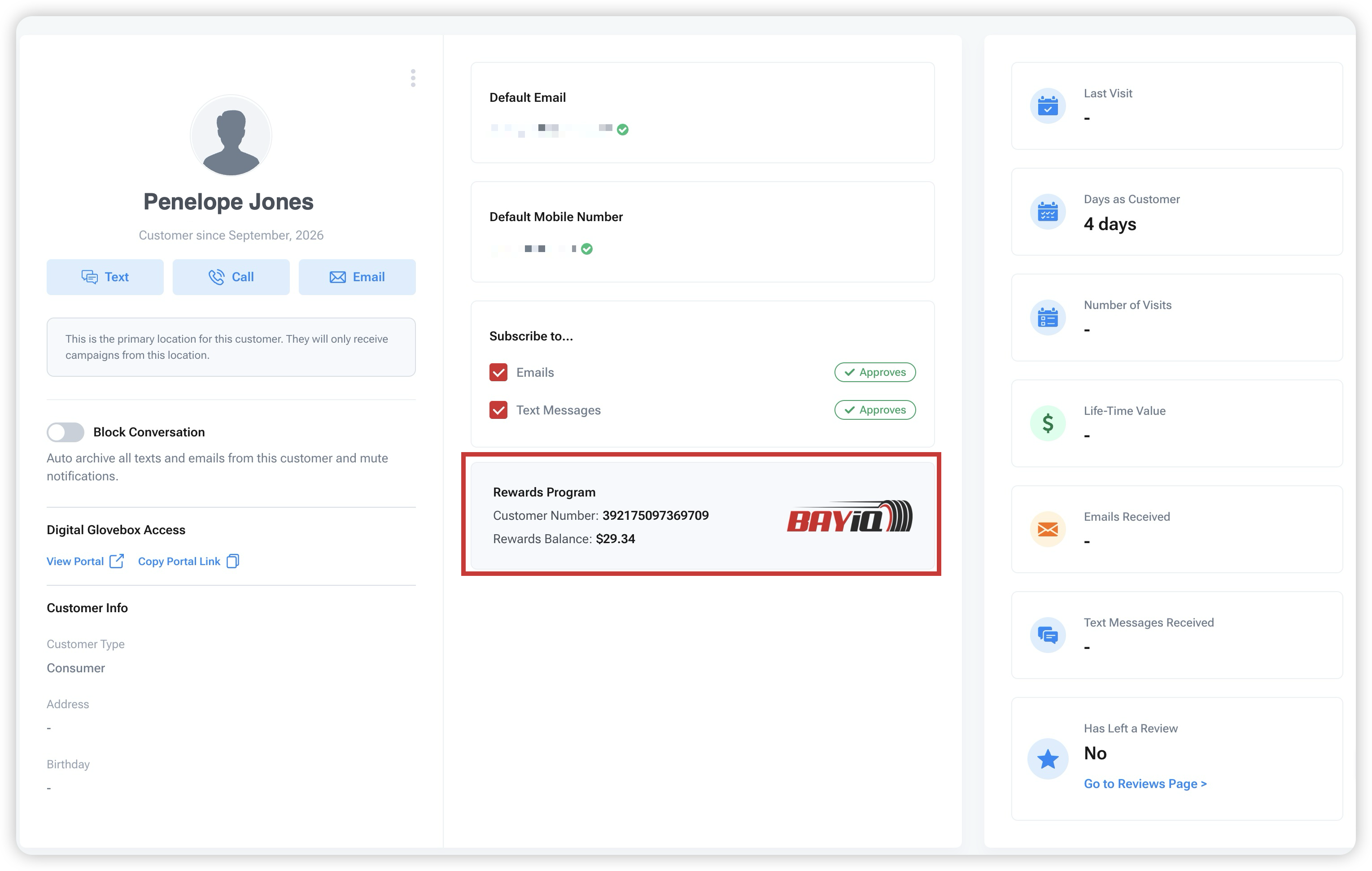Click the default email verified checkmark
1372x871 pixels.
tap(623, 130)
